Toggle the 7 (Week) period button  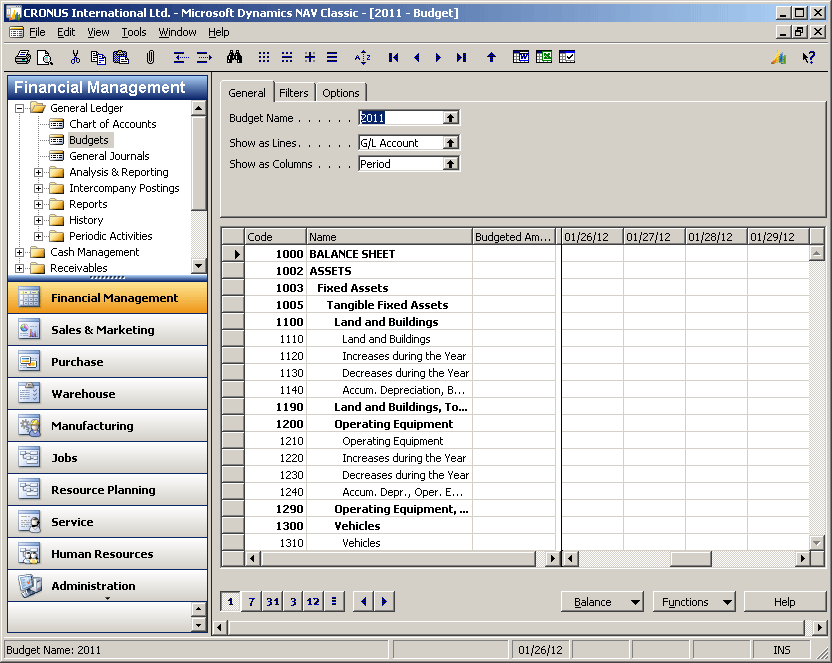[x=252, y=601]
